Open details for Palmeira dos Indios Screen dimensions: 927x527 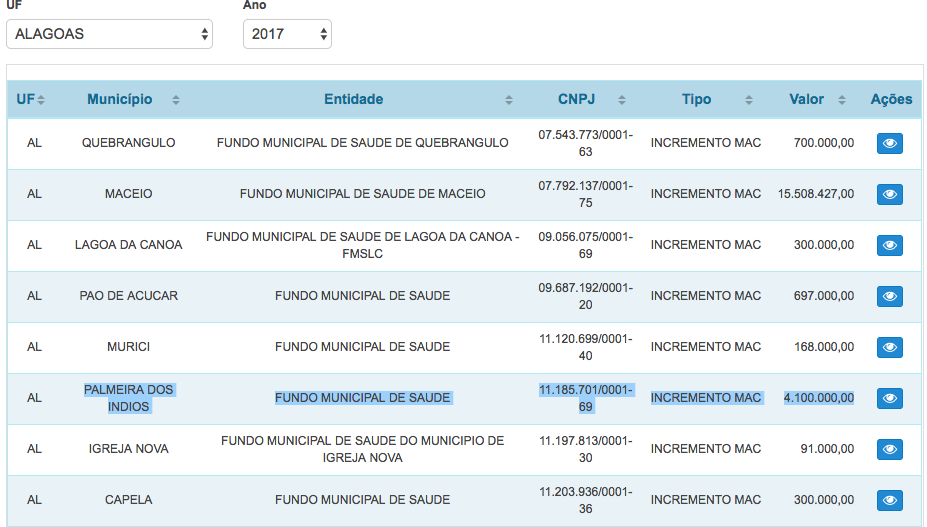[x=889, y=398]
